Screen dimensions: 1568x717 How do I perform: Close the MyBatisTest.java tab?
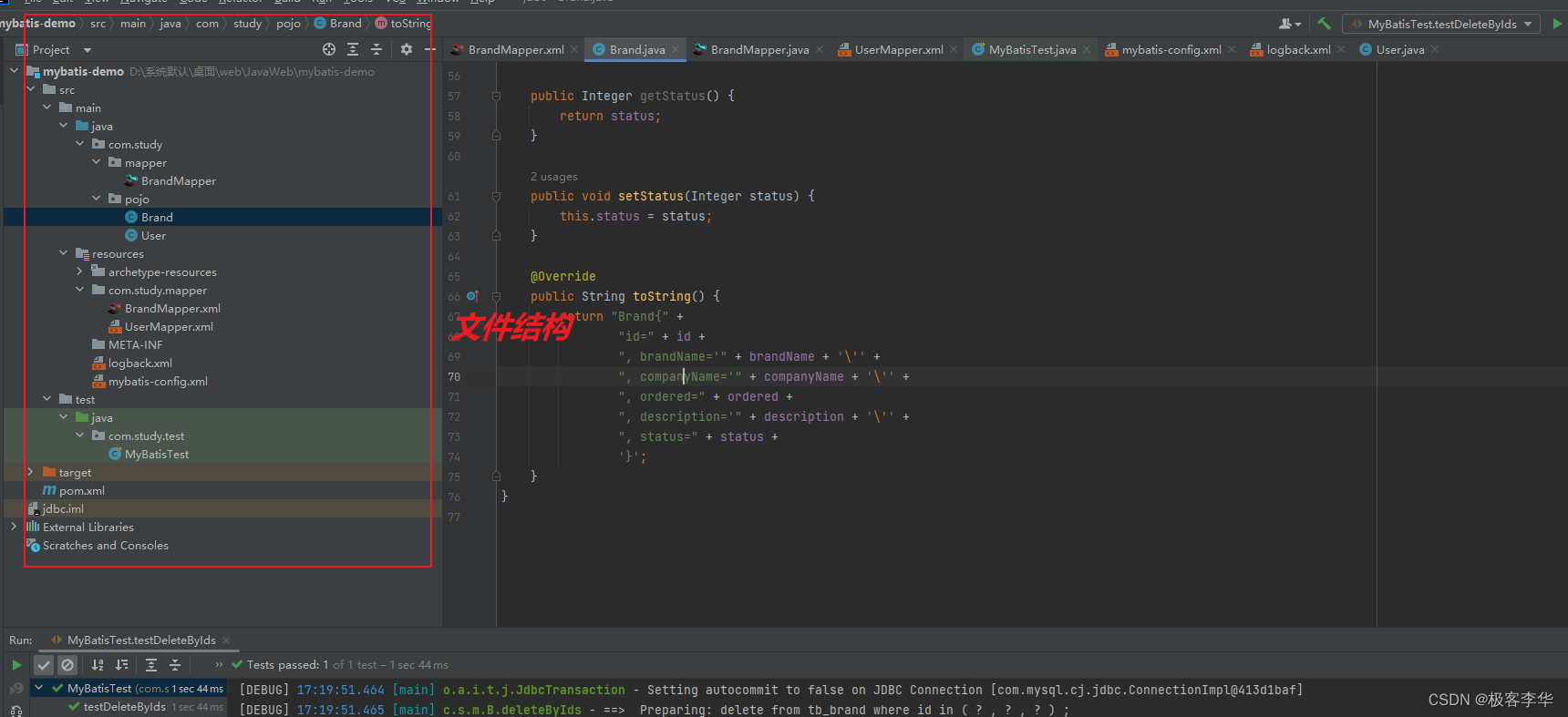1087,49
